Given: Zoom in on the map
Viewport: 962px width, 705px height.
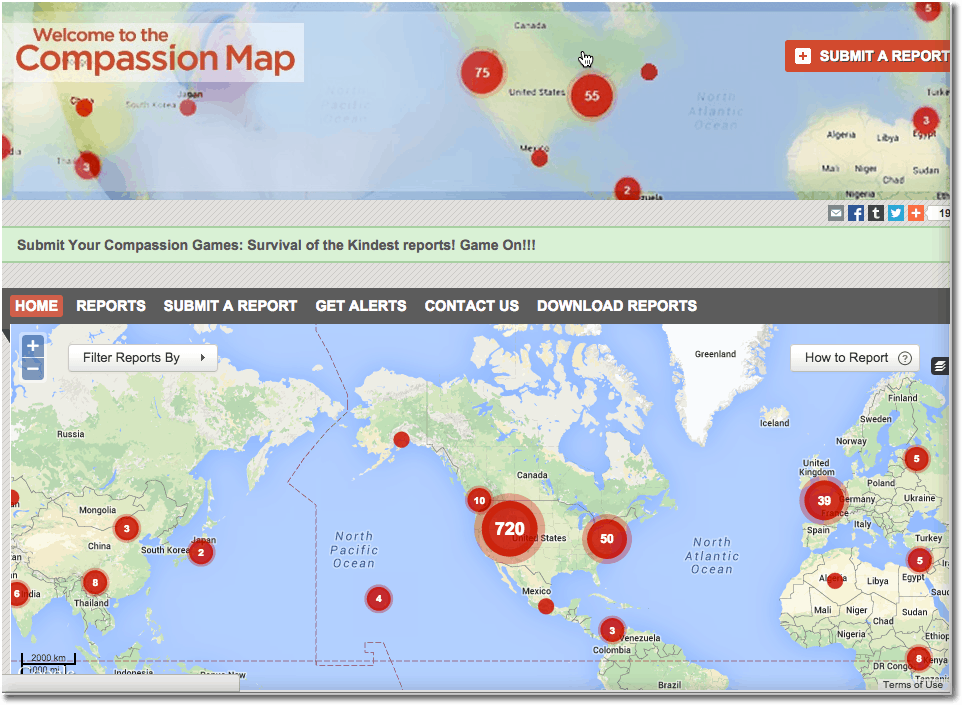Looking at the screenshot, I should click(33, 346).
